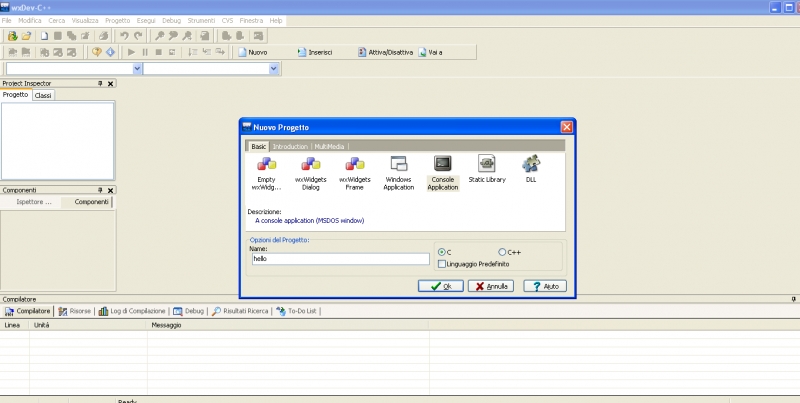
Task: Select the Basic tab in dialog
Action: pyautogui.click(x=258, y=146)
